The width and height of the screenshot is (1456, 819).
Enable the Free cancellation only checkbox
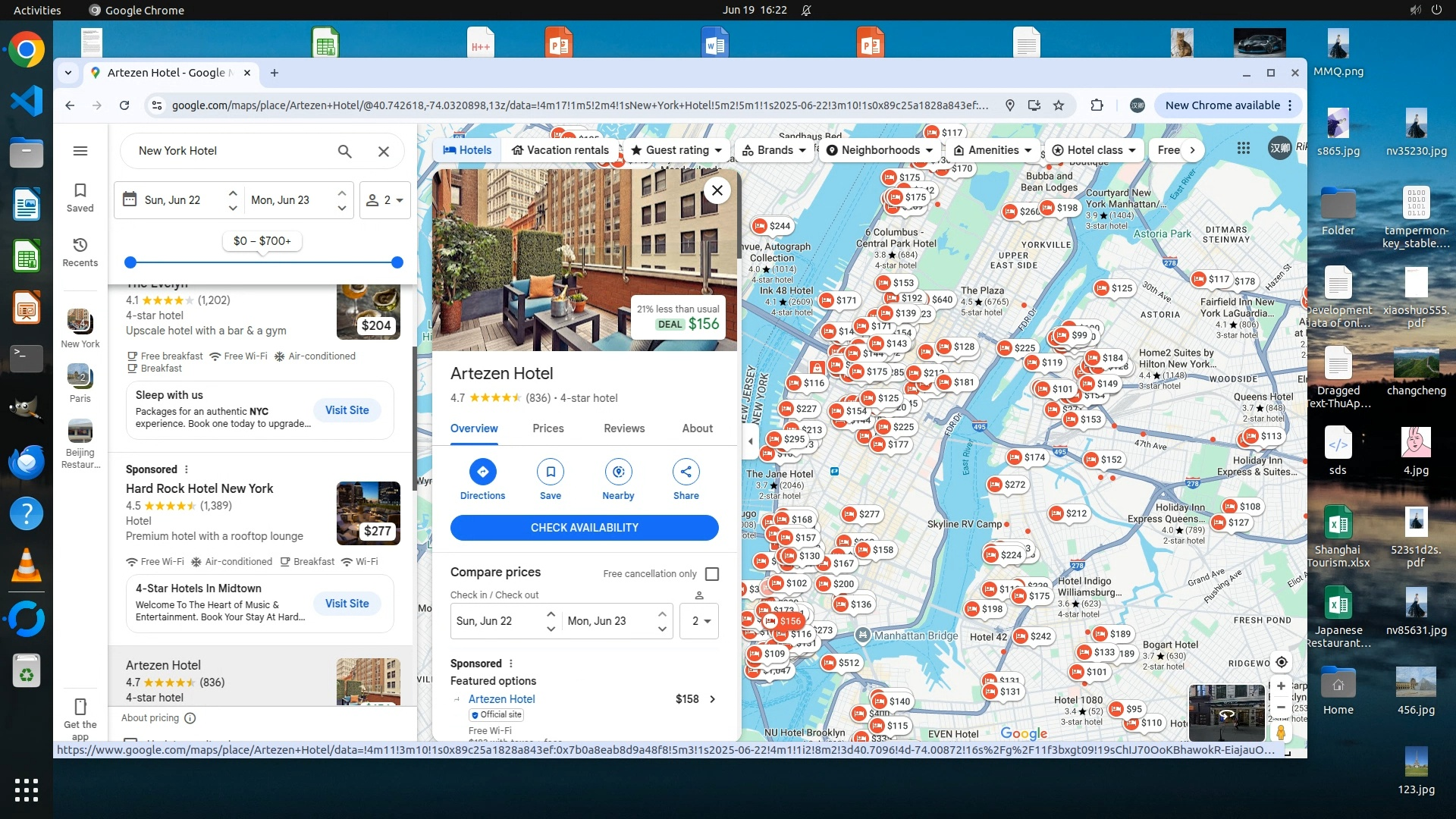(712, 574)
